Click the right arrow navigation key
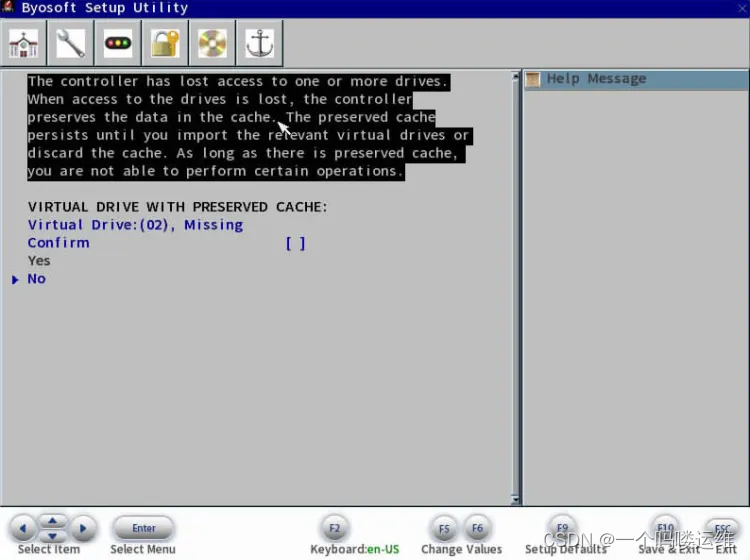The image size is (750, 560). pyautogui.click(x=83, y=528)
